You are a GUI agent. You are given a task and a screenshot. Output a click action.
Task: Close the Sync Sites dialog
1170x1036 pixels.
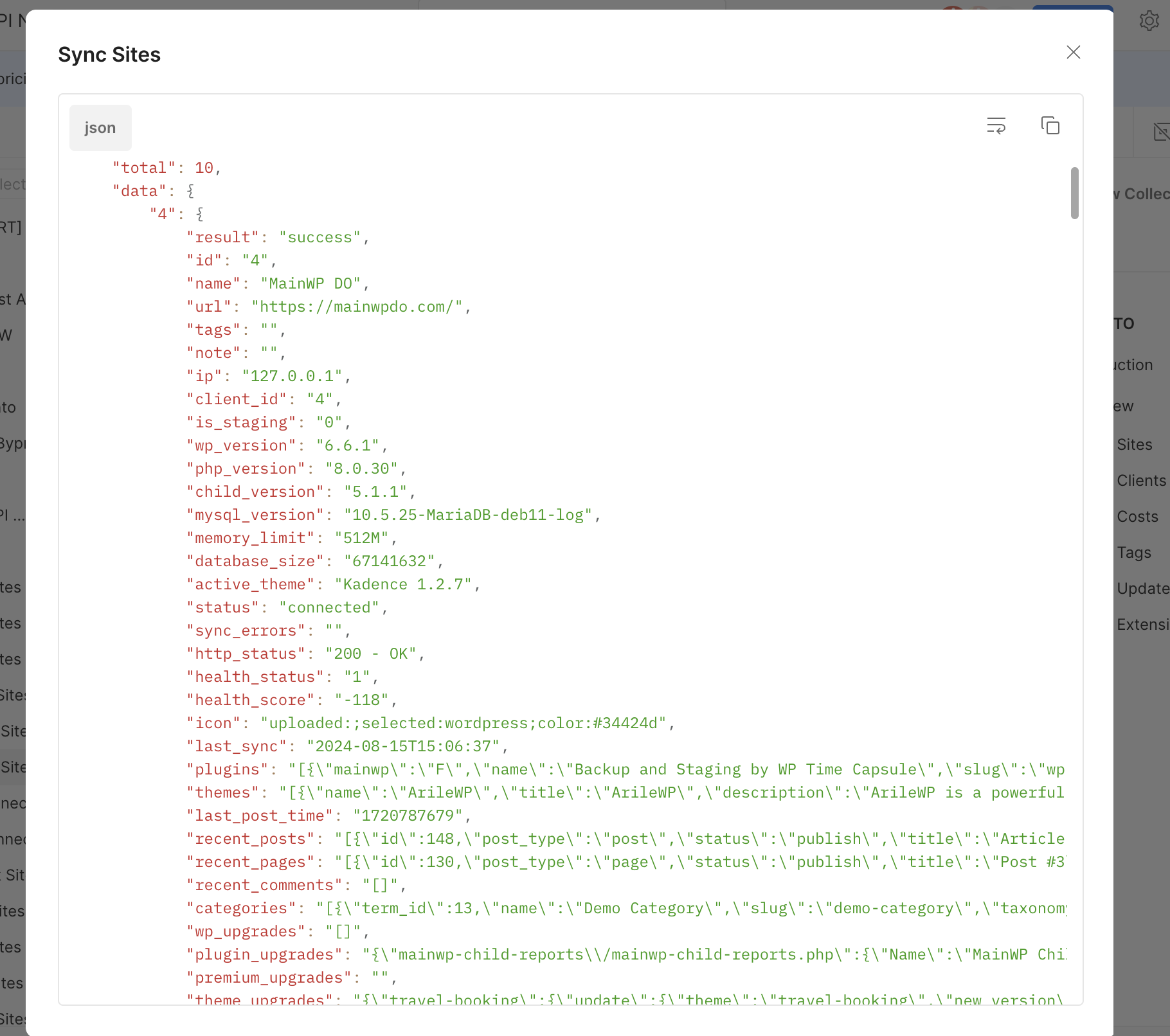(1073, 52)
